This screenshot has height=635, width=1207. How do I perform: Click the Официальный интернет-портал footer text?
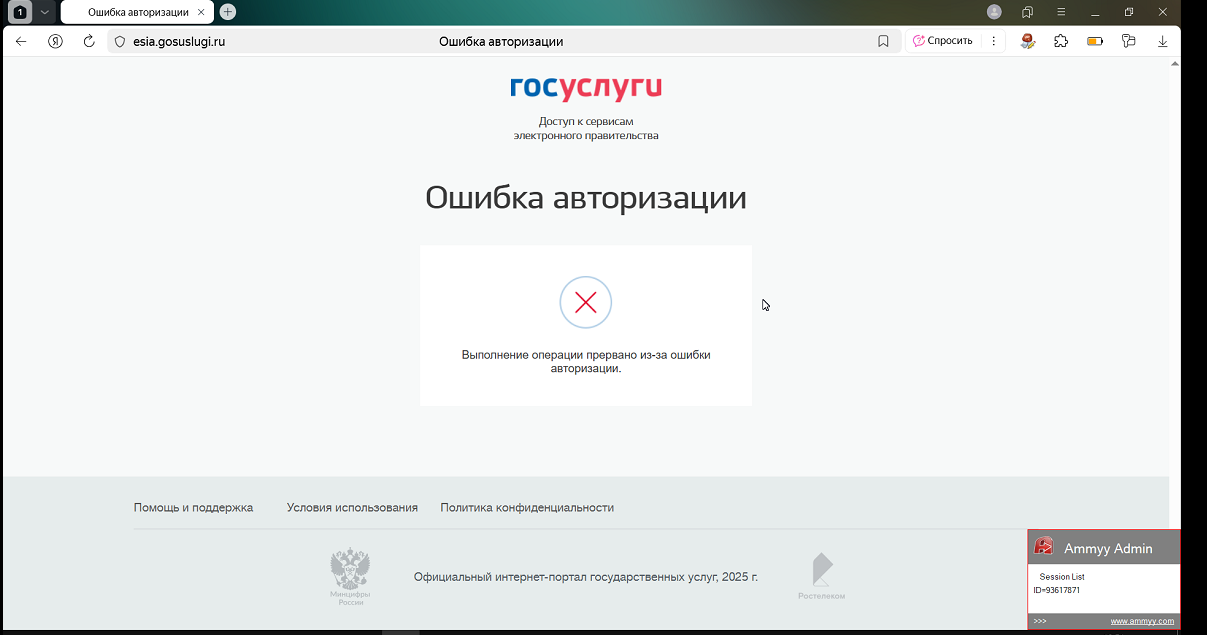(x=586, y=577)
